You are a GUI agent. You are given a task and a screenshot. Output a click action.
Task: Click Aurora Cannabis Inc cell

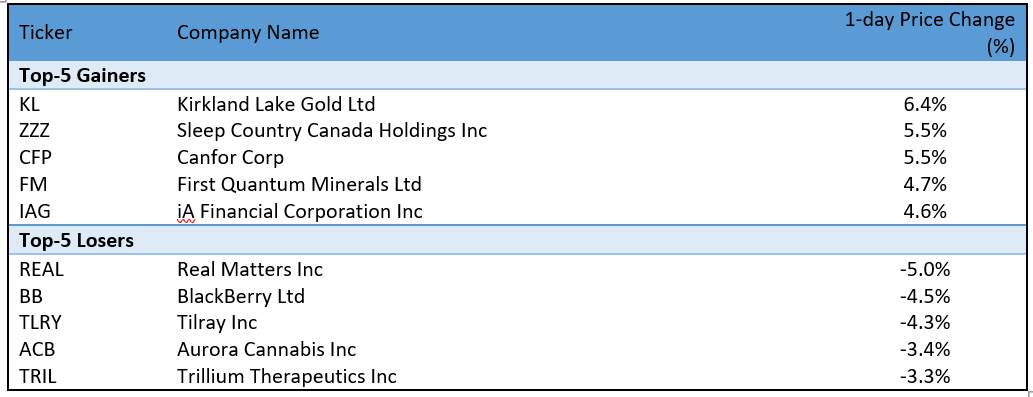[267, 350]
